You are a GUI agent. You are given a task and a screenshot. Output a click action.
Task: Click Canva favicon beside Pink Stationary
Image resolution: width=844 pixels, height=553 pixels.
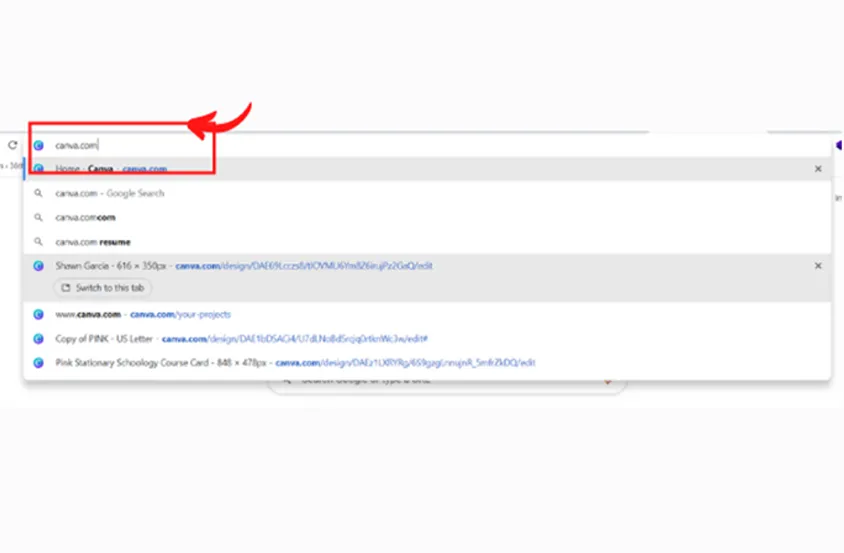pos(38,362)
